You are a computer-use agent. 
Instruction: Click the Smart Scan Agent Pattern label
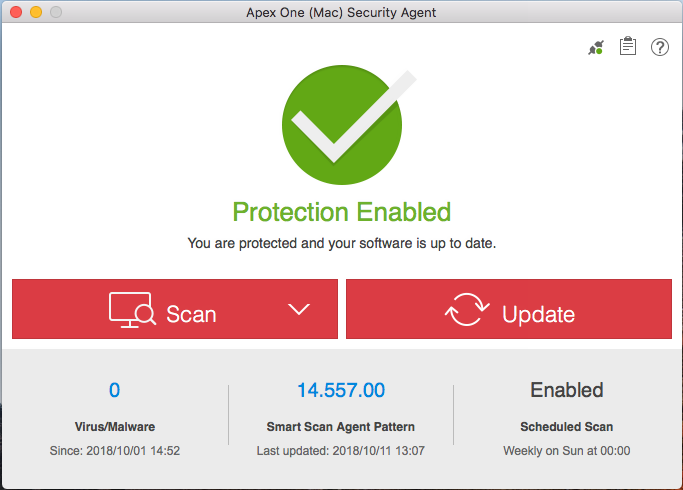coord(341,427)
